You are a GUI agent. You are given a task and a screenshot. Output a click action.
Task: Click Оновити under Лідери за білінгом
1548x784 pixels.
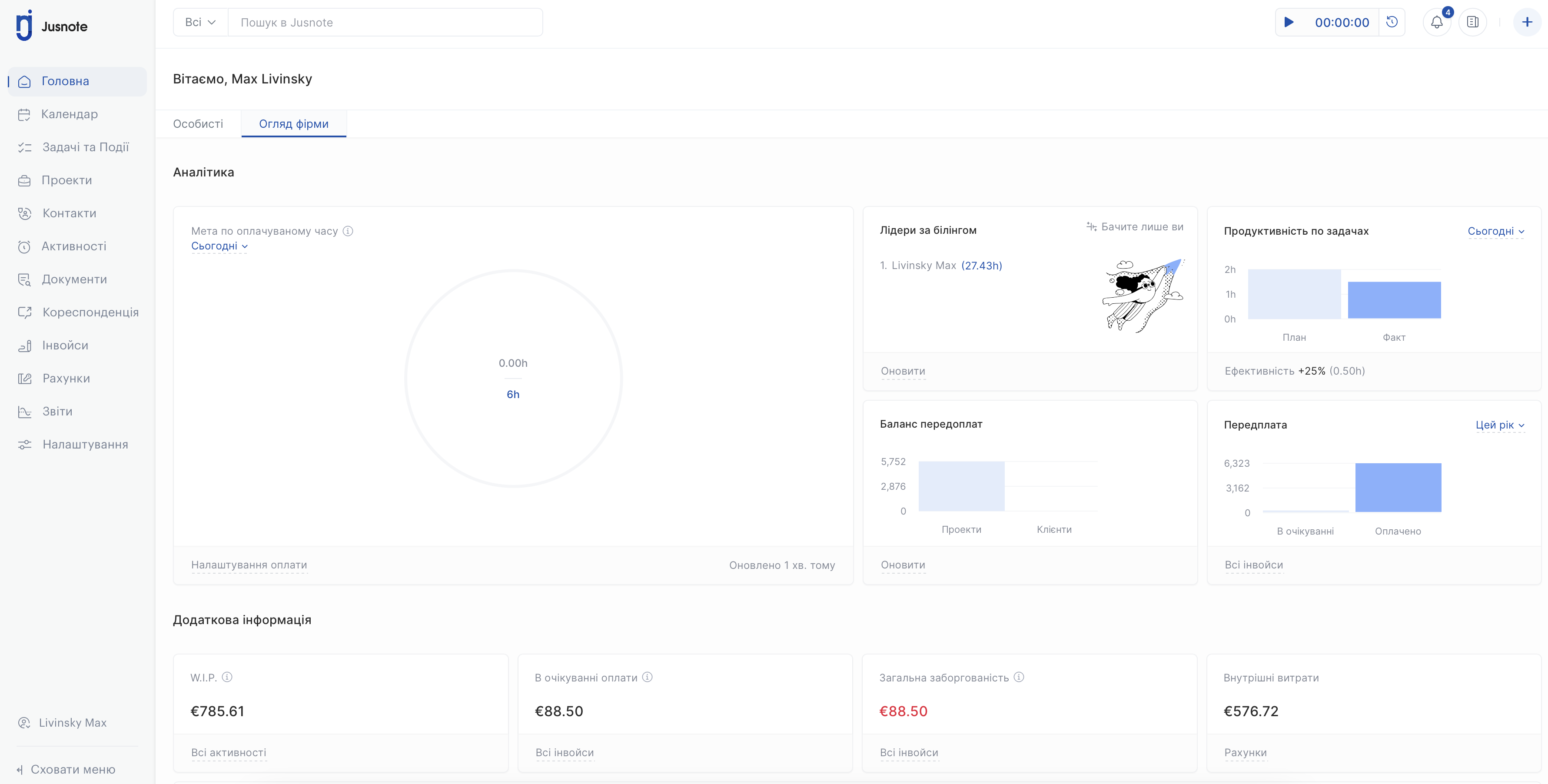coord(903,371)
